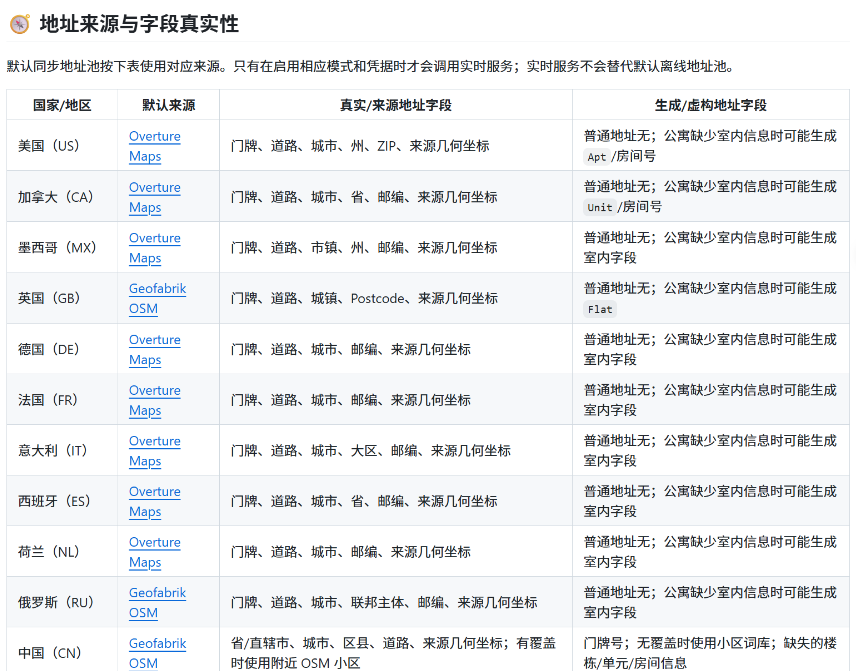
Task: Click the cell with 大区、邮编
Action: tap(396, 450)
